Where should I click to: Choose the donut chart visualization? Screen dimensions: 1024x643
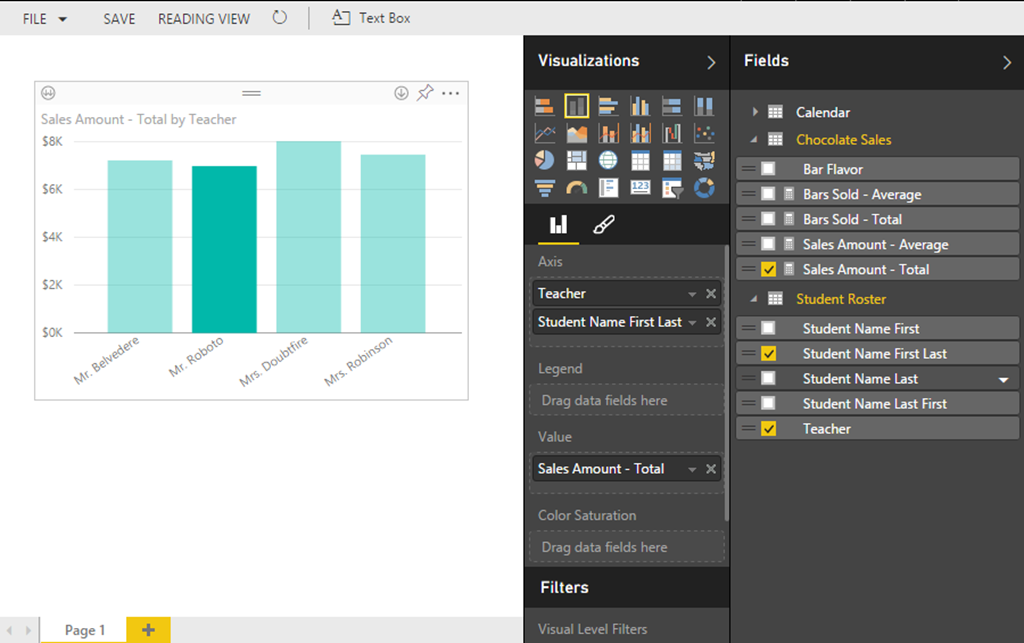pos(704,187)
